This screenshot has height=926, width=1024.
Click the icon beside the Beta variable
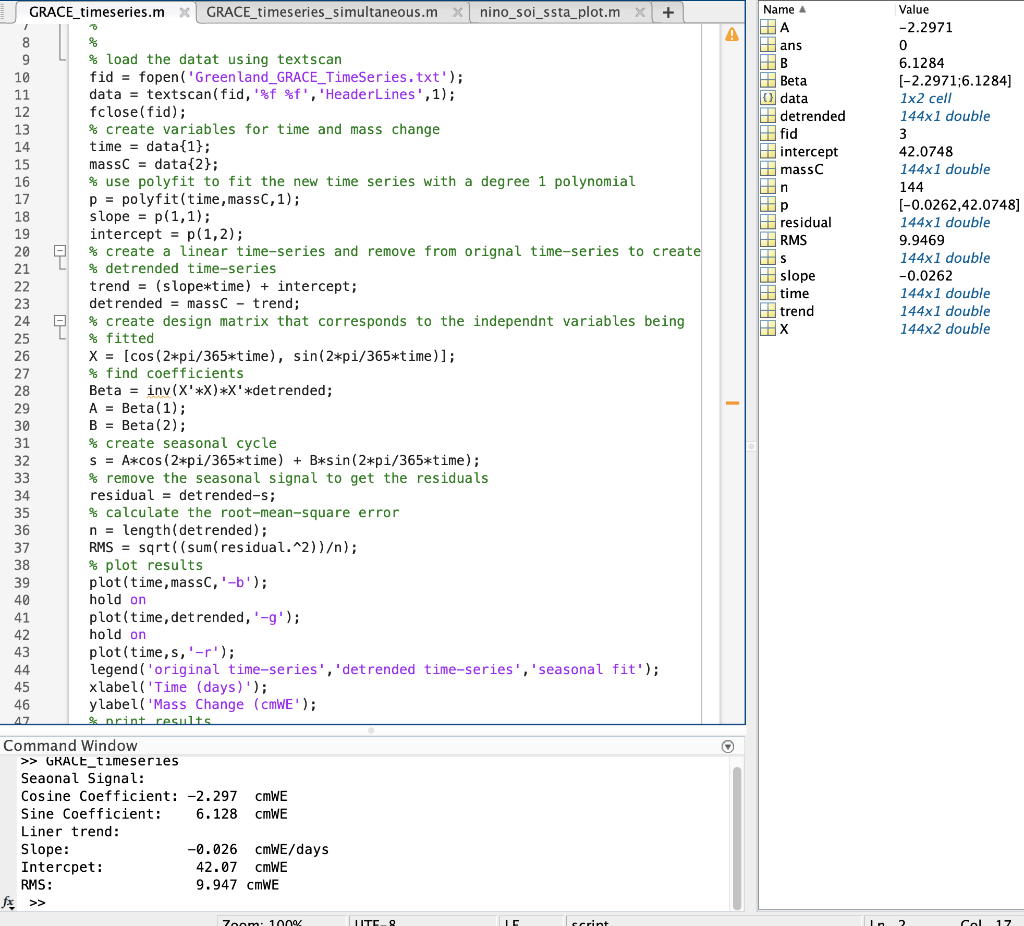click(768, 81)
